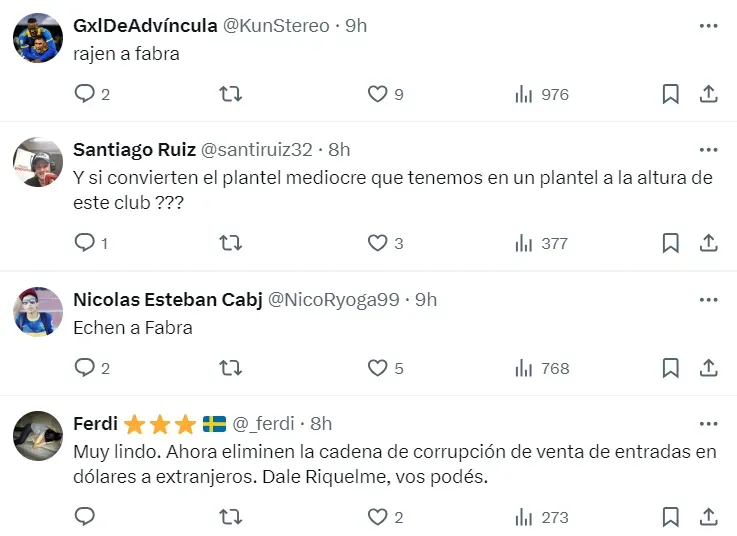Open more options on Santiago Ruiz's tweet
This screenshot has width=737, height=536.
[x=708, y=150]
